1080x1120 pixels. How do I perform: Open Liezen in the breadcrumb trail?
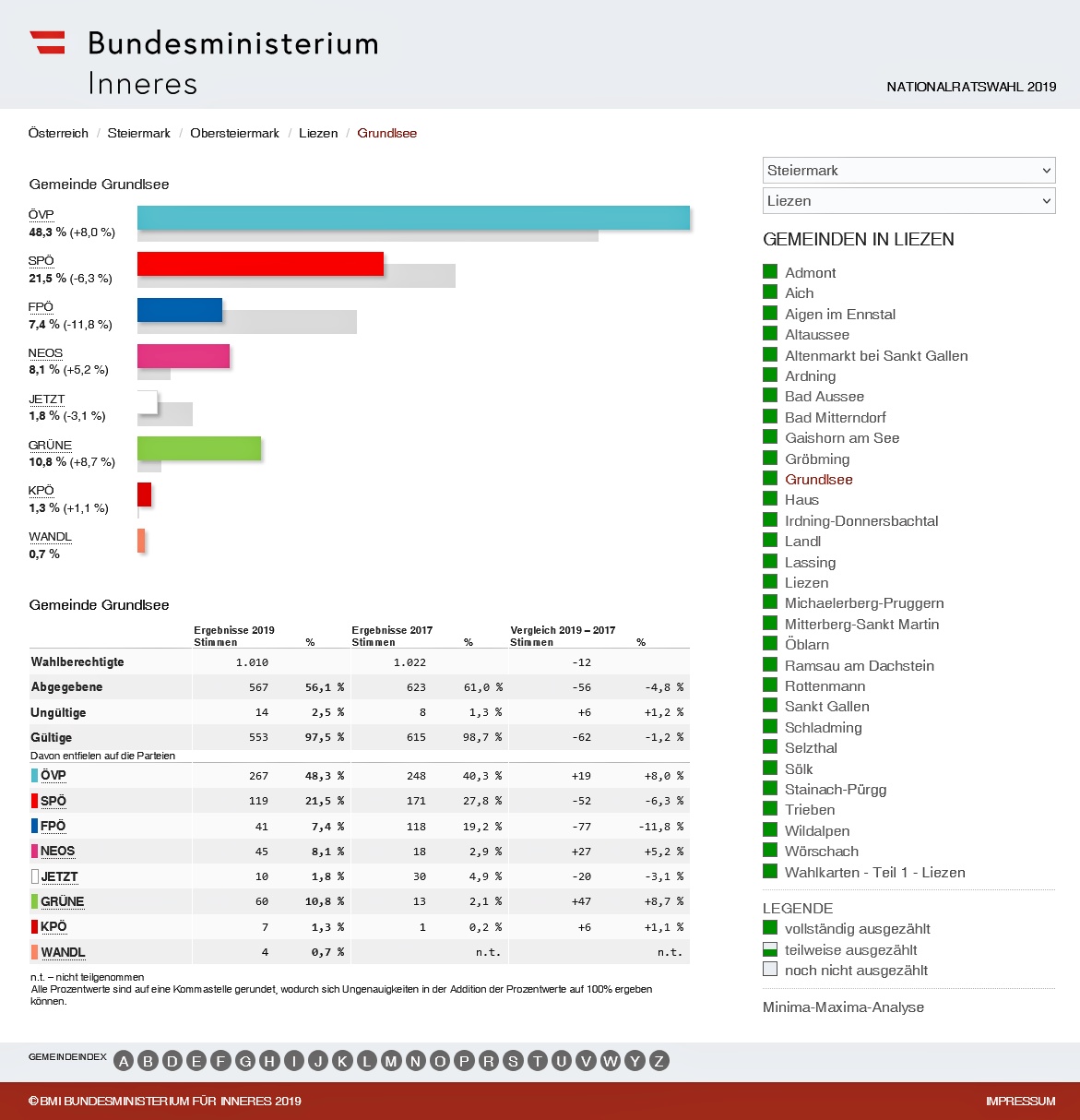(318, 133)
